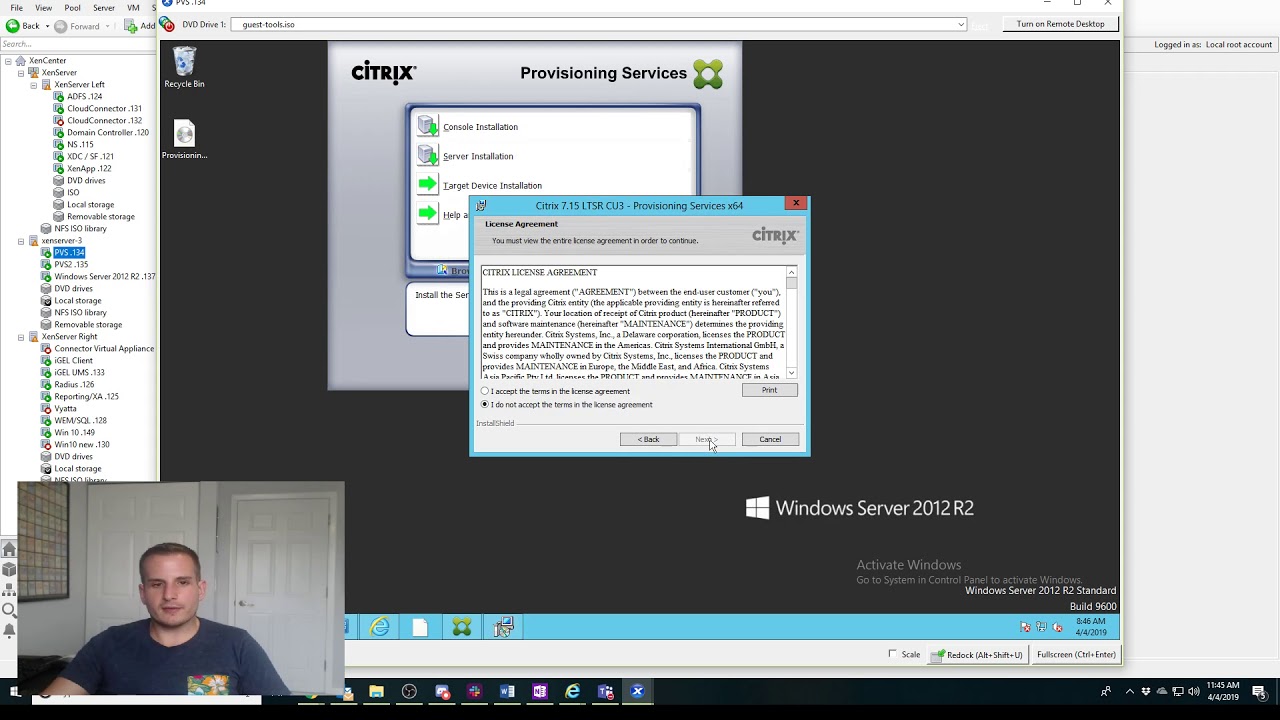The width and height of the screenshot is (1280, 720).
Task: Open the Back button history dropdown arrow
Action: pos(47,26)
